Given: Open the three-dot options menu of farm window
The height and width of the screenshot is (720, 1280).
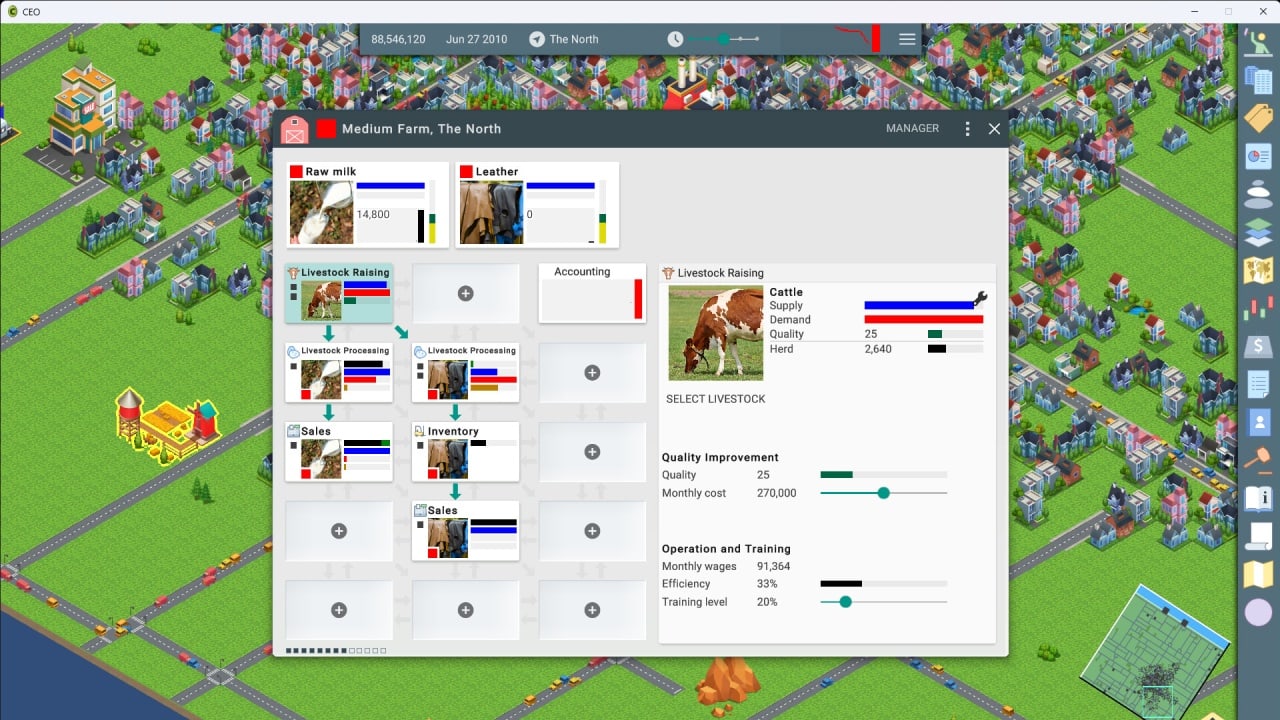Looking at the screenshot, I should (967, 129).
